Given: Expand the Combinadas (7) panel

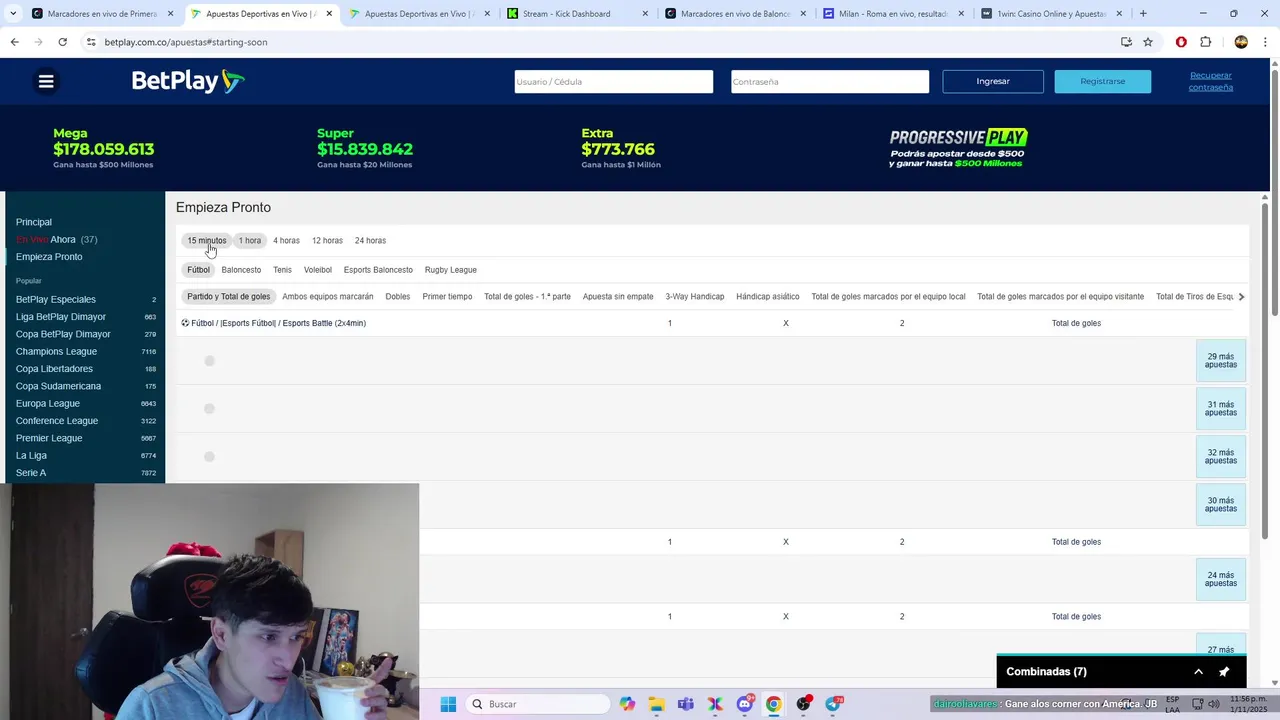Looking at the screenshot, I should [1198, 672].
